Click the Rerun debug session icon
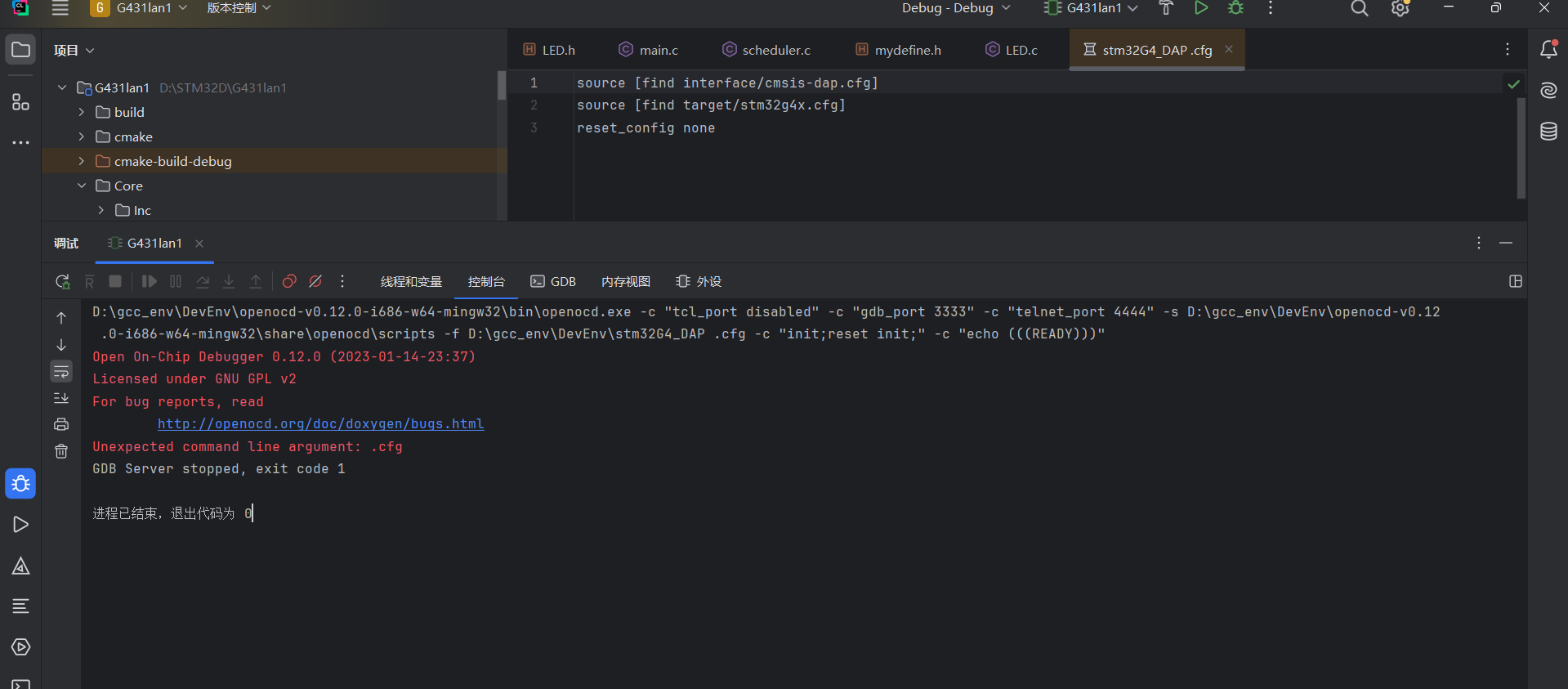 62,282
